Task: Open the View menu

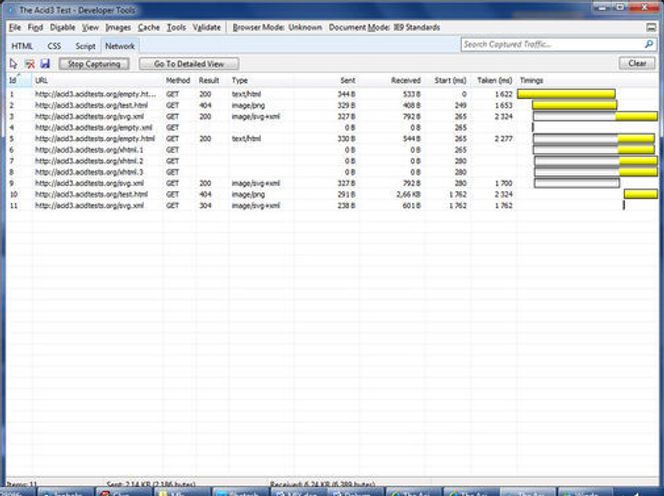Action: pos(90,28)
